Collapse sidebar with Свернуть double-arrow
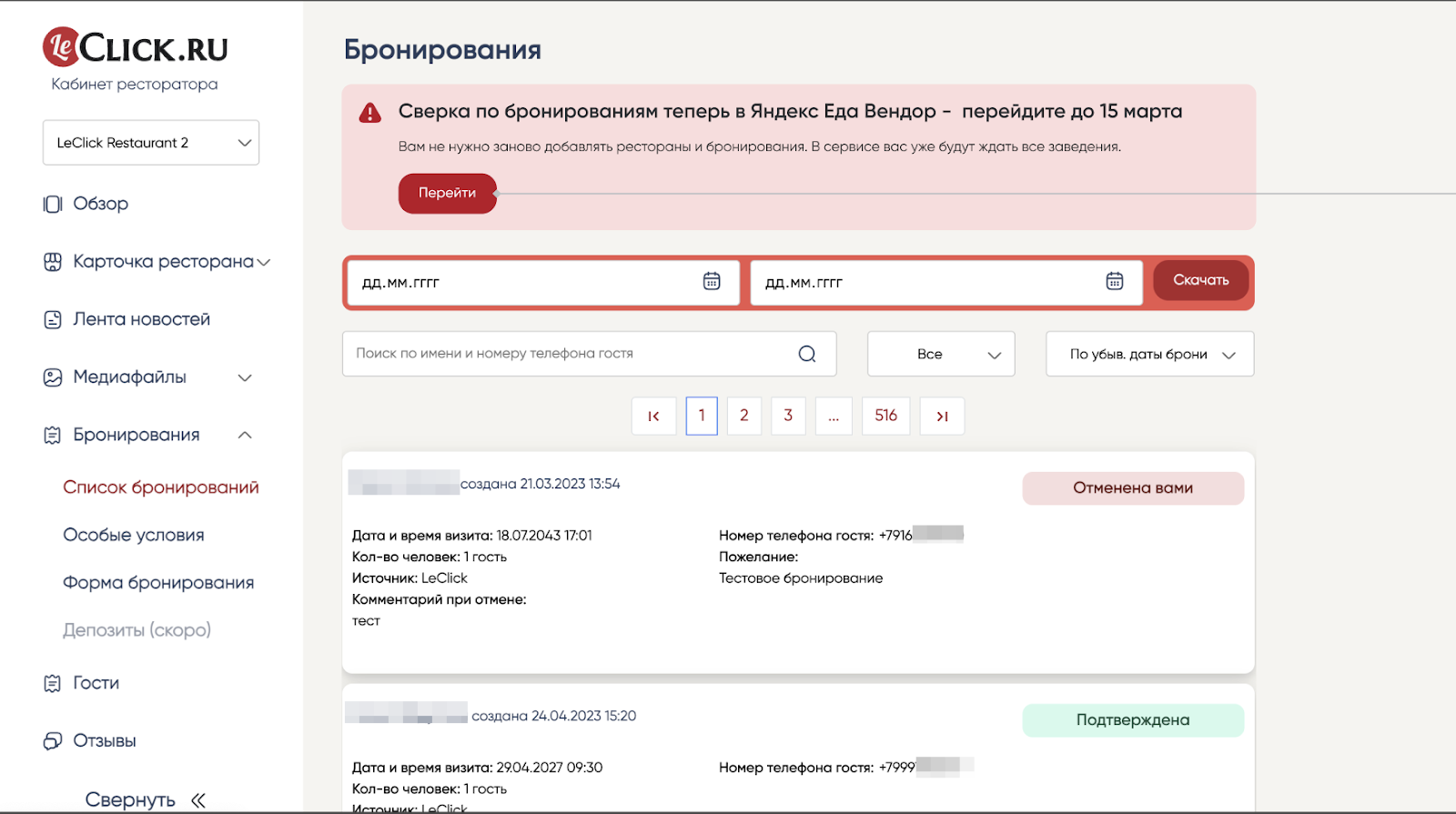Image resolution: width=1456 pixels, height=814 pixels. pyautogui.click(x=198, y=800)
